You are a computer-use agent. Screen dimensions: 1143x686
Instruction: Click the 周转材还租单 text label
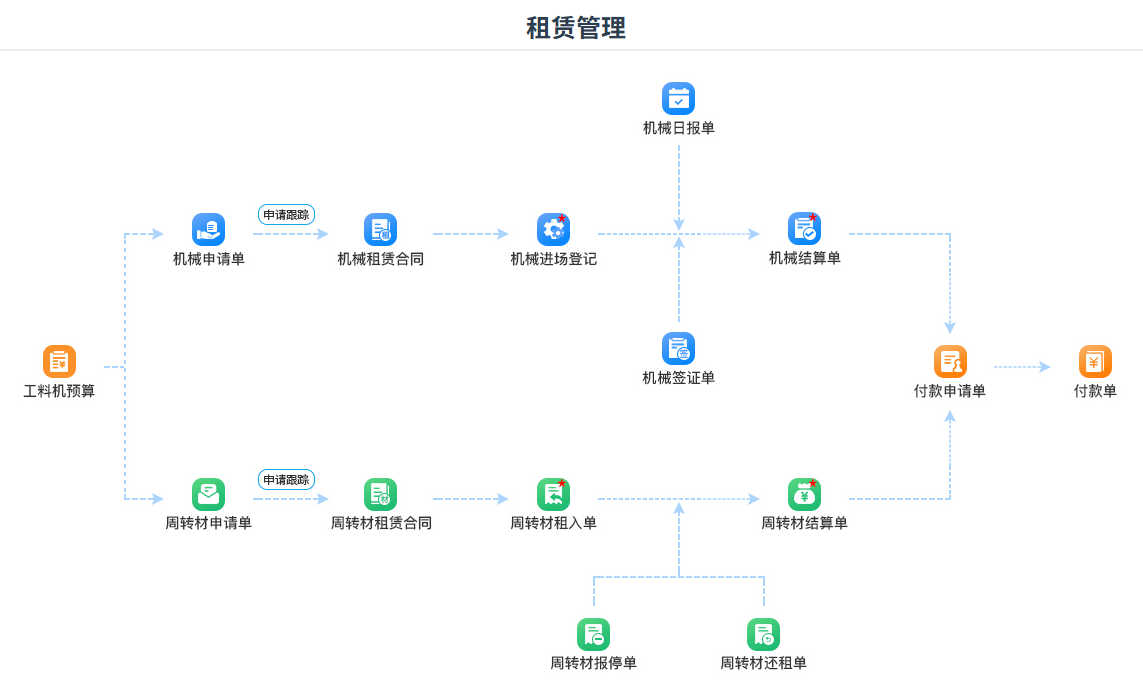coord(763,663)
